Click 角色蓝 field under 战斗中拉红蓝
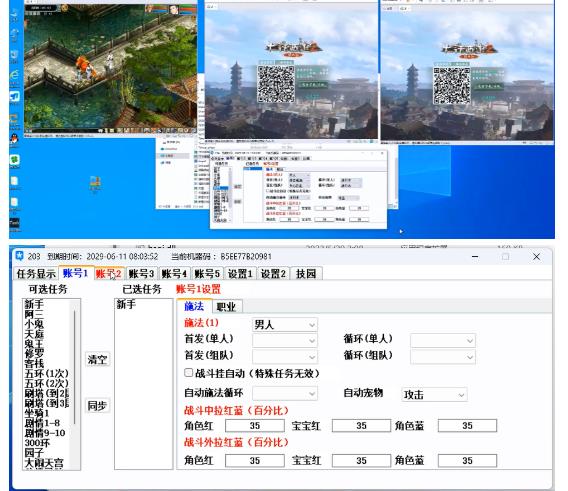The height and width of the screenshot is (491, 568). click(x=467, y=426)
